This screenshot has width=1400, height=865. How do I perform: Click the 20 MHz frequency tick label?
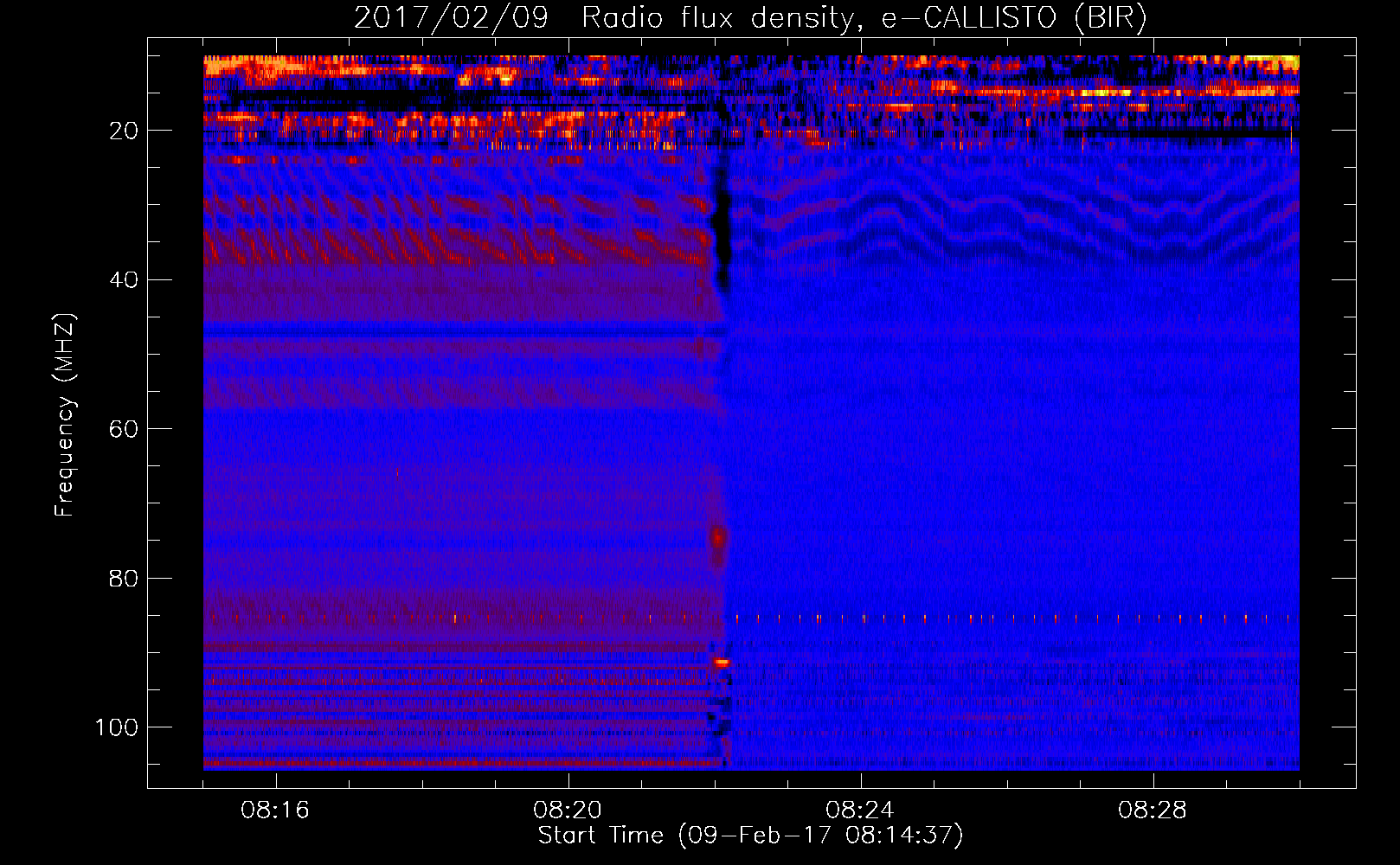tap(125, 131)
